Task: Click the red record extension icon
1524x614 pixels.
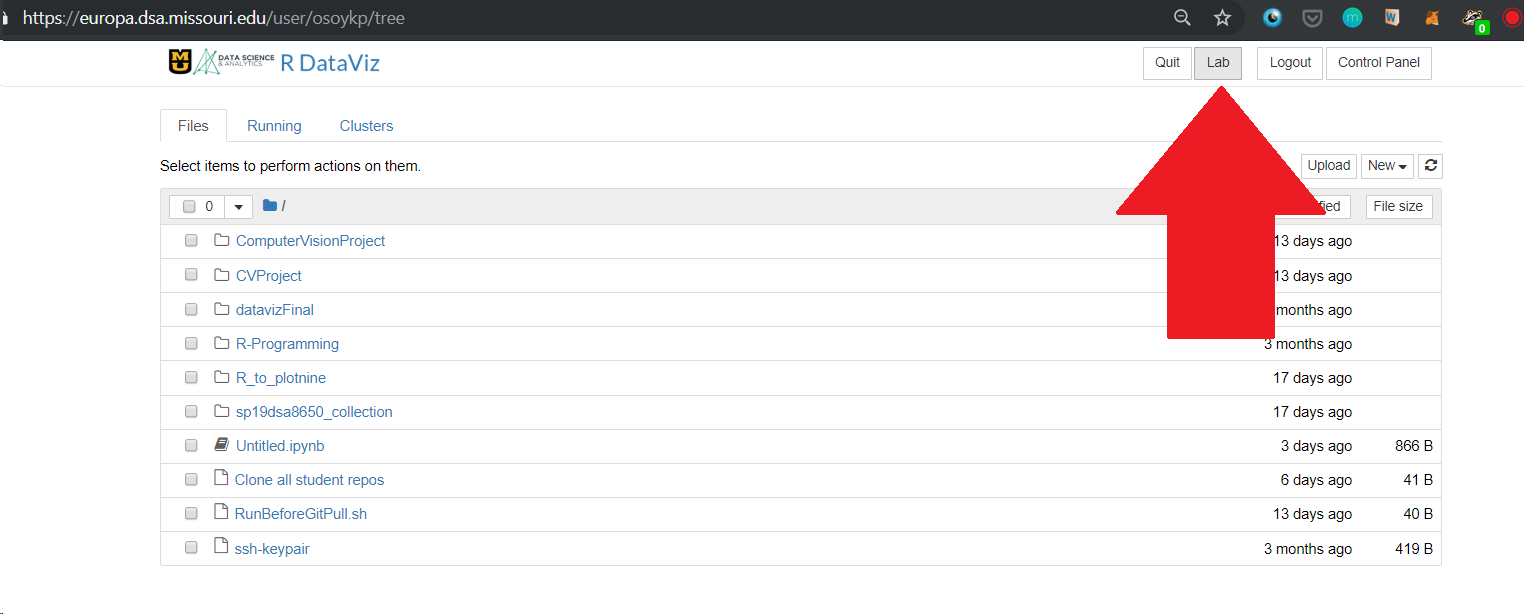Action: 1512,18
